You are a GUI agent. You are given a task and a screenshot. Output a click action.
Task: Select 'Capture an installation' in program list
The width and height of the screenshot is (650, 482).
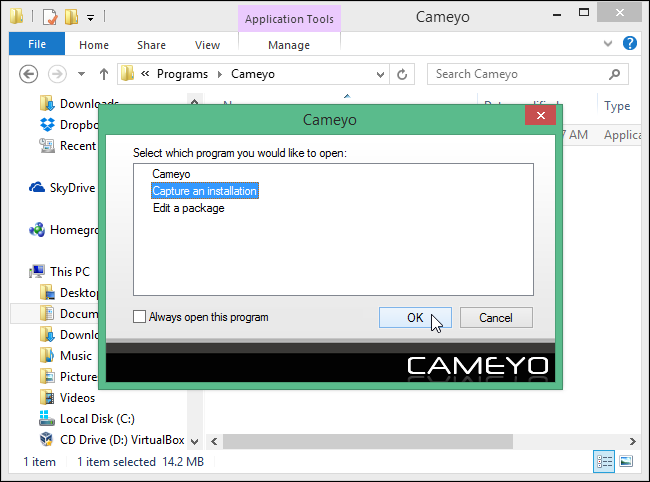coord(205,191)
